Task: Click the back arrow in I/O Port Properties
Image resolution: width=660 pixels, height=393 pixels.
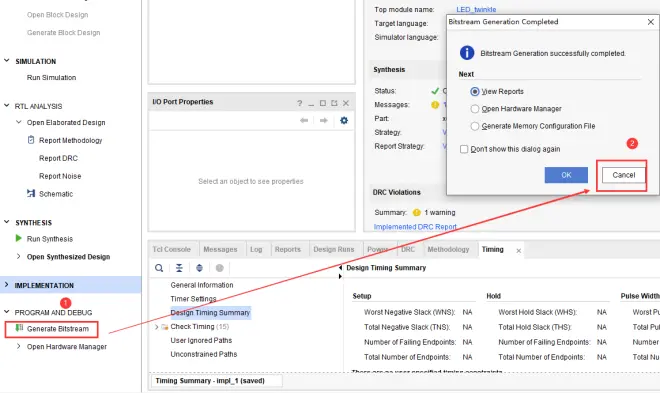Action: click(304, 120)
